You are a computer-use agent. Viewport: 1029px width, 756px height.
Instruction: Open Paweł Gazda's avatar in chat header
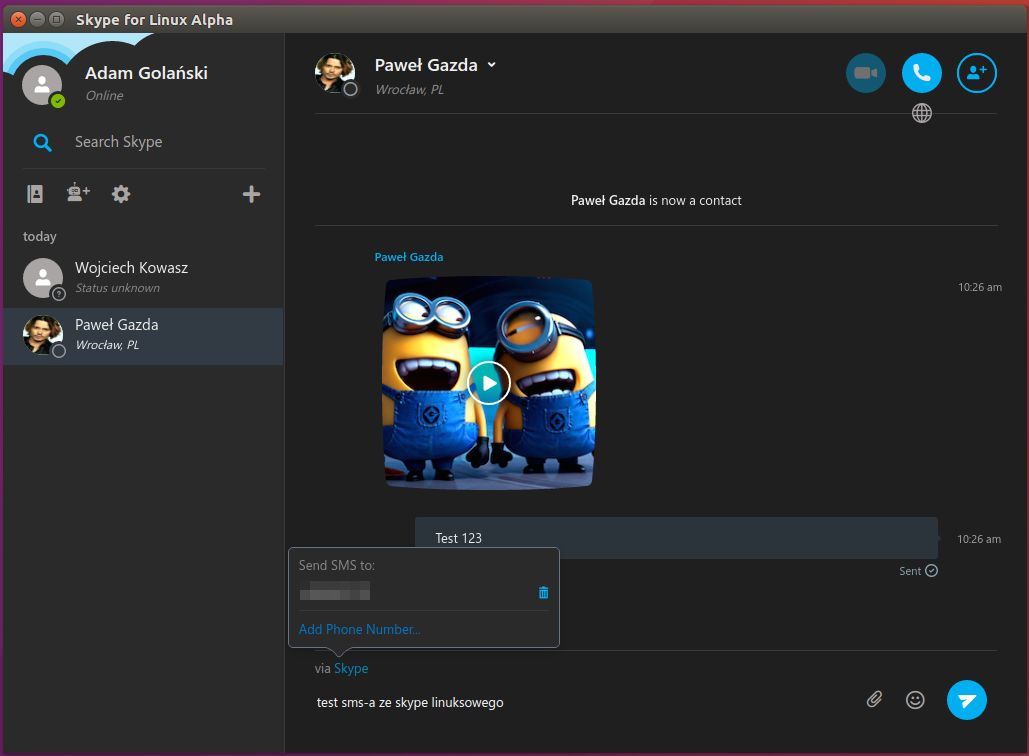pyautogui.click(x=335, y=73)
